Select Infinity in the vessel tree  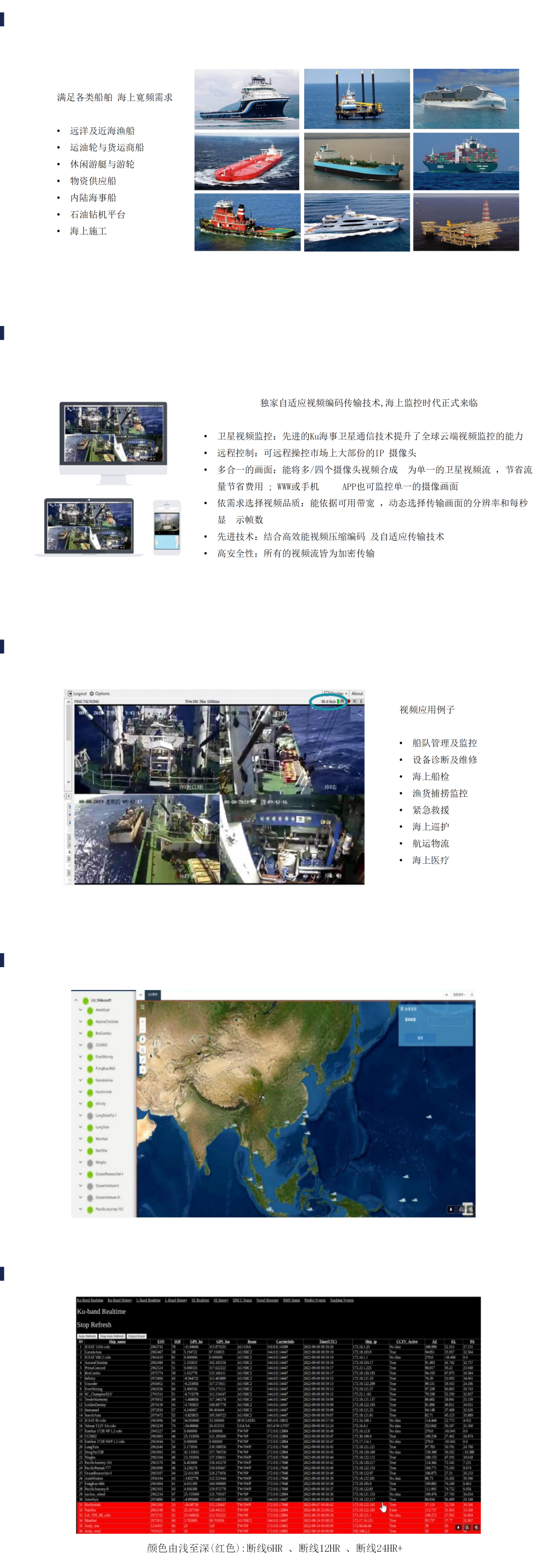click(x=100, y=1104)
